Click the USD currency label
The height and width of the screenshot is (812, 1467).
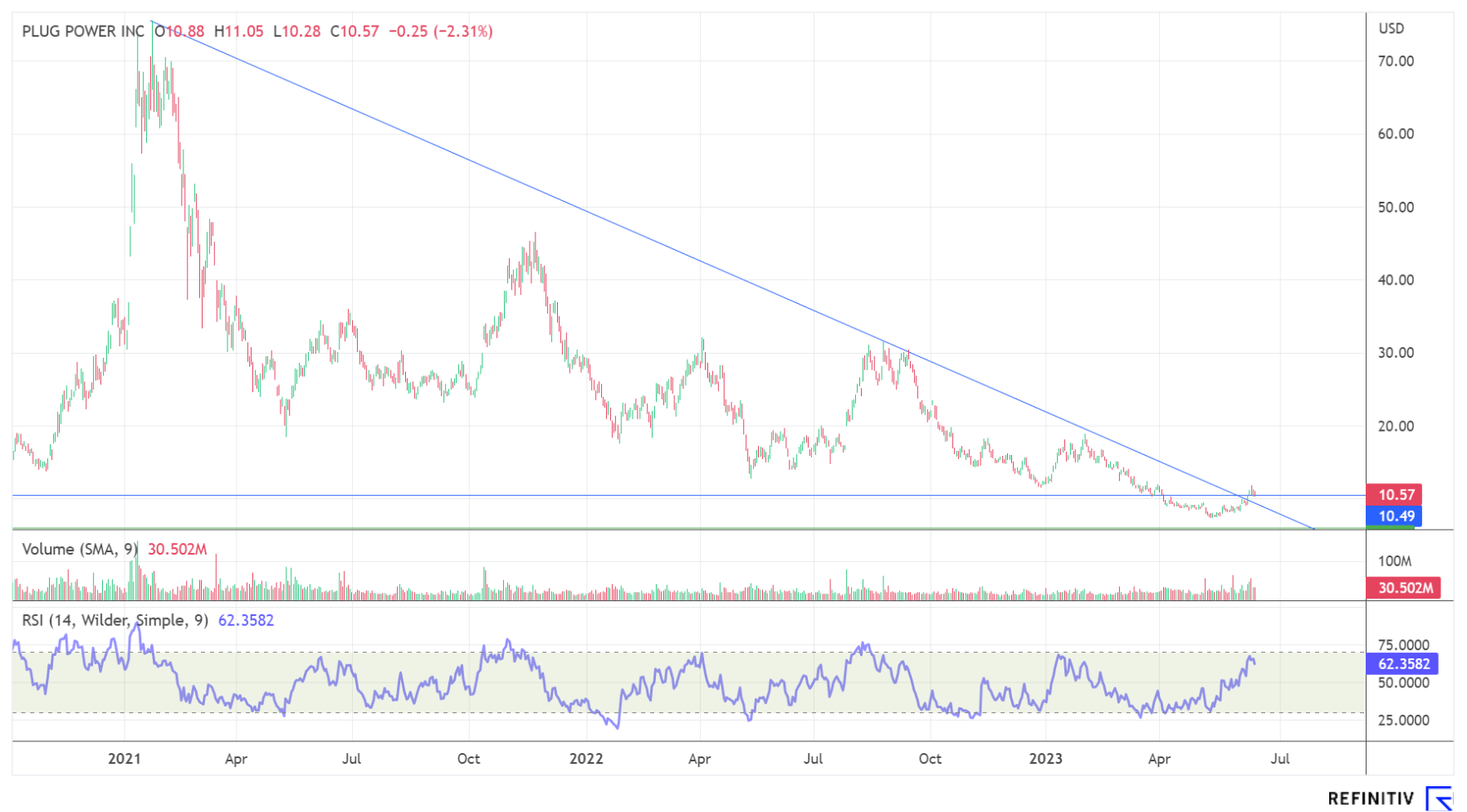click(x=1391, y=28)
